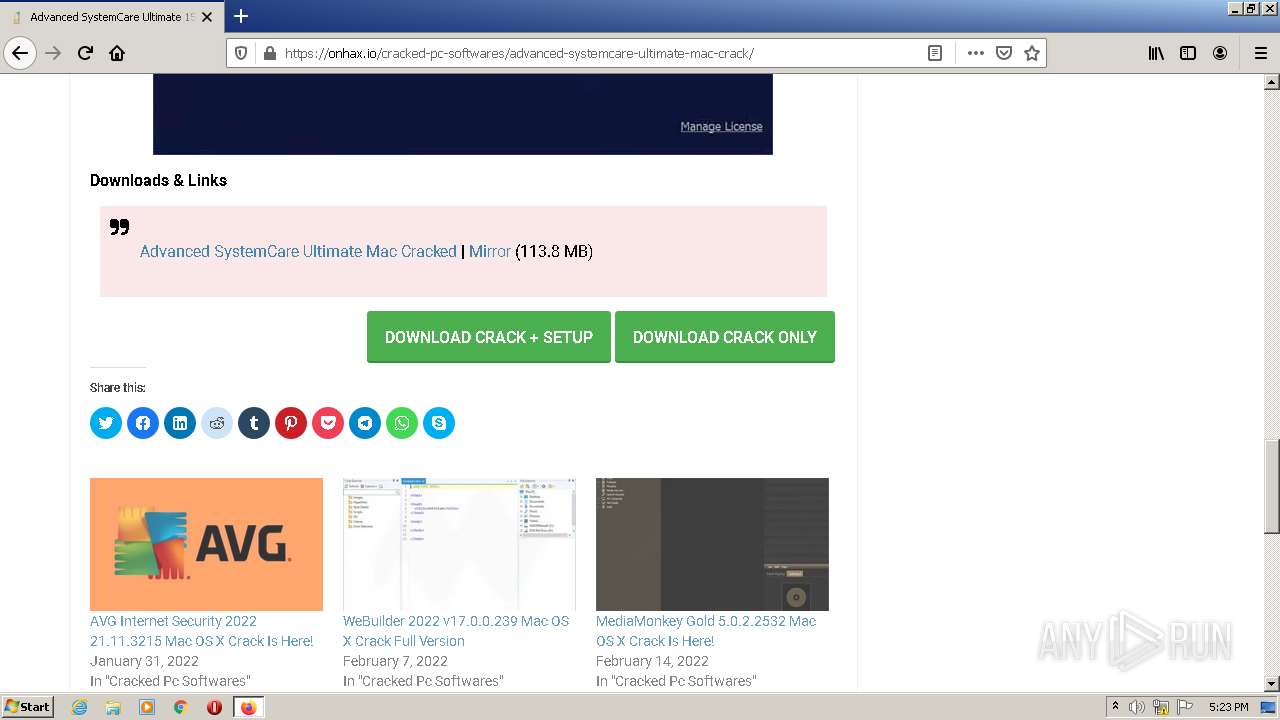Switch to Firefox taskbar button
1280x720 pixels.
click(x=248, y=707)
